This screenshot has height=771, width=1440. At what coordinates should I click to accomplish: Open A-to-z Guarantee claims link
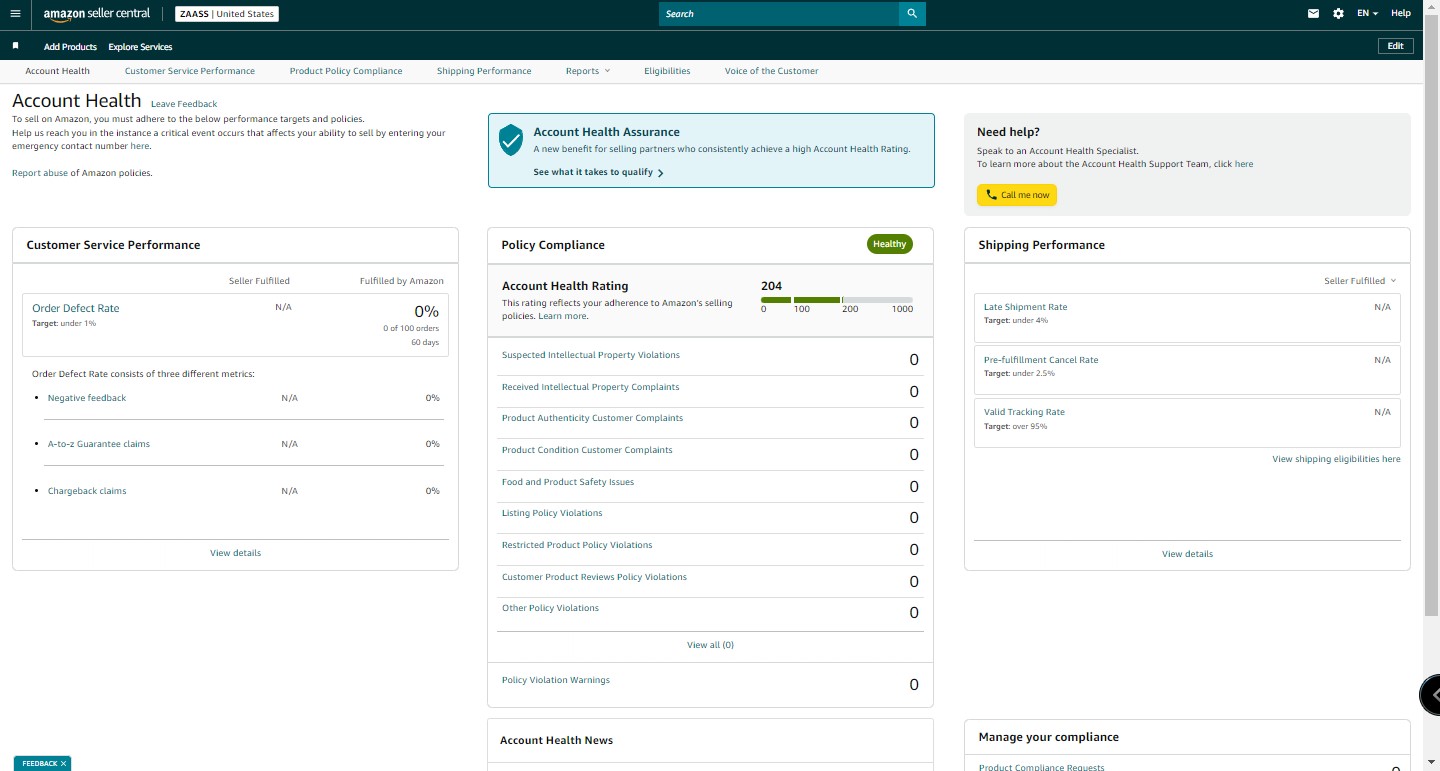(x=99, y=444)
